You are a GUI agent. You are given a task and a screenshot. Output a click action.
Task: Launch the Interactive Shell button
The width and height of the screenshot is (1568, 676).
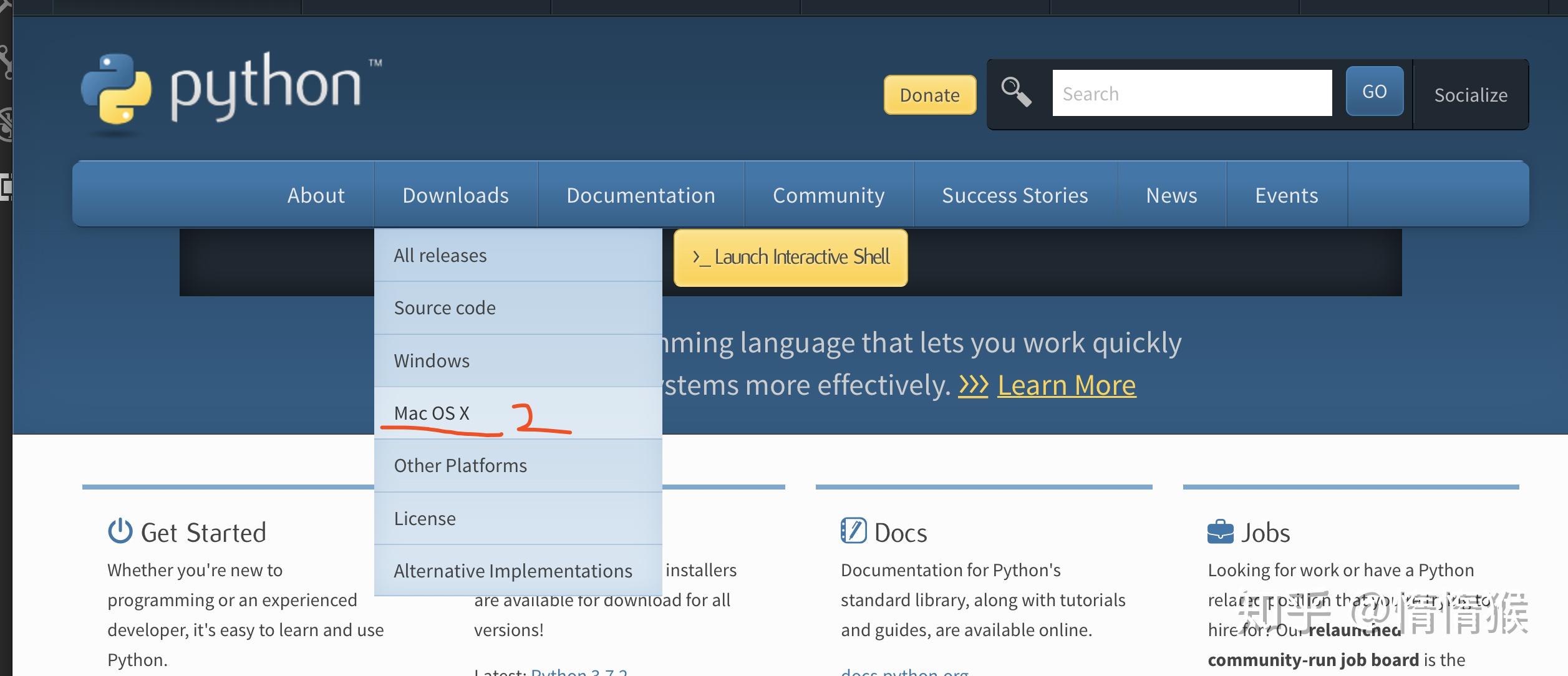[790, 258]
